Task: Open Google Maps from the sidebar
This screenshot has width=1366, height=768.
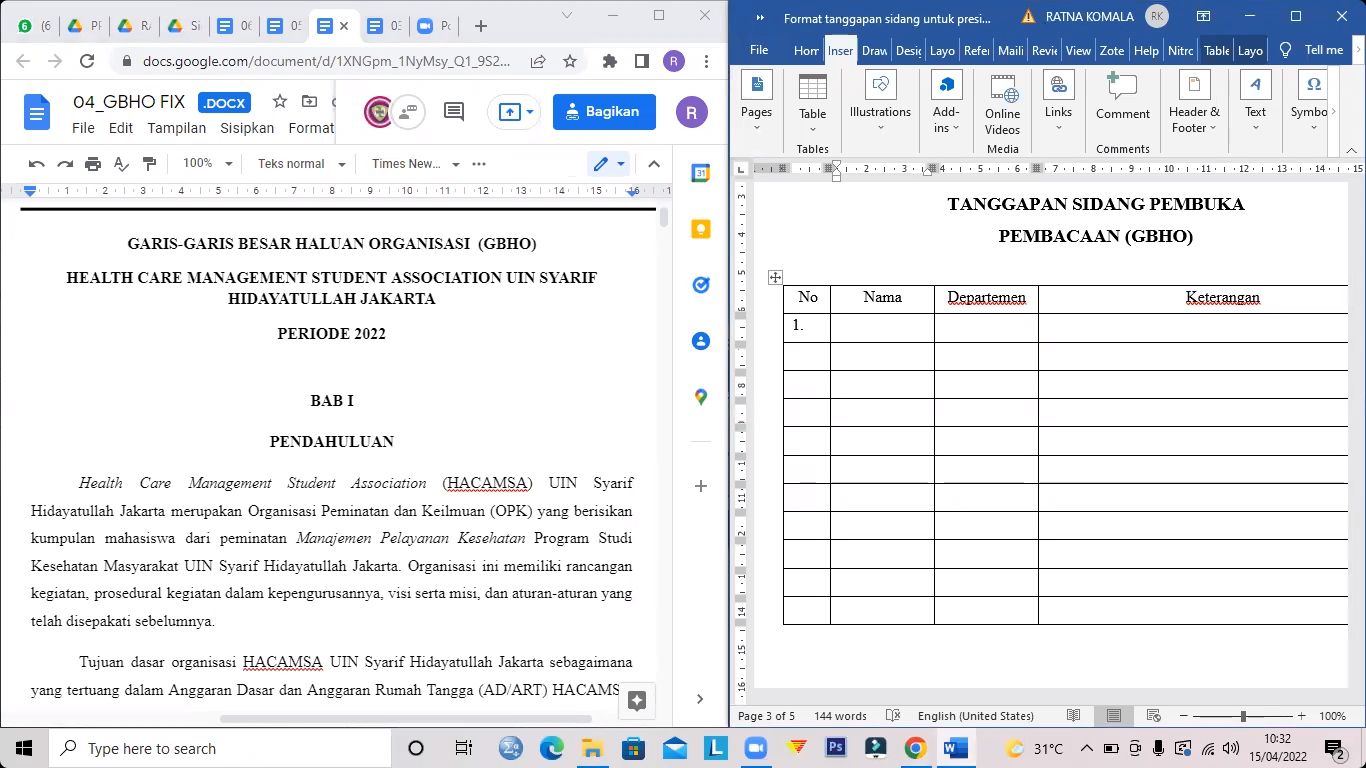Action: (x=700, y=396)
